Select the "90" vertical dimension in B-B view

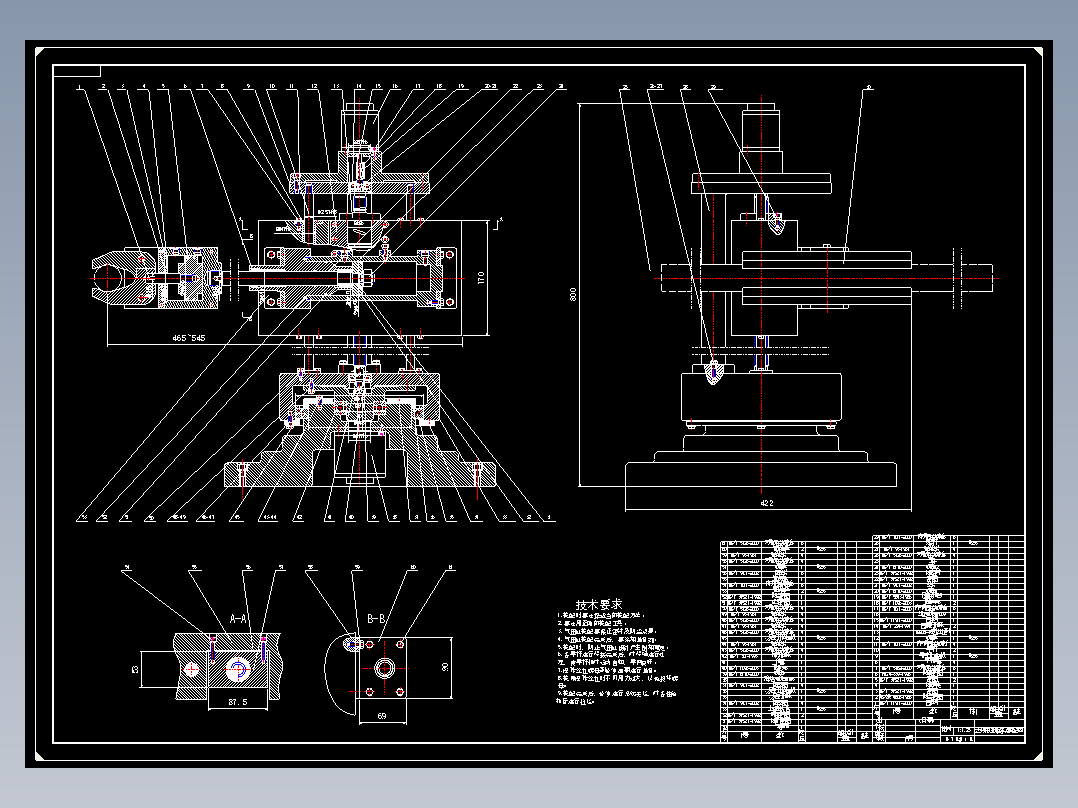pos(445,667)
